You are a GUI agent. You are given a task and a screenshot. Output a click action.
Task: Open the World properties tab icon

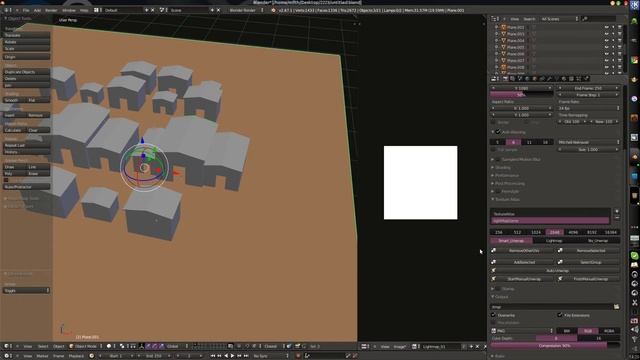click(527, 78)
